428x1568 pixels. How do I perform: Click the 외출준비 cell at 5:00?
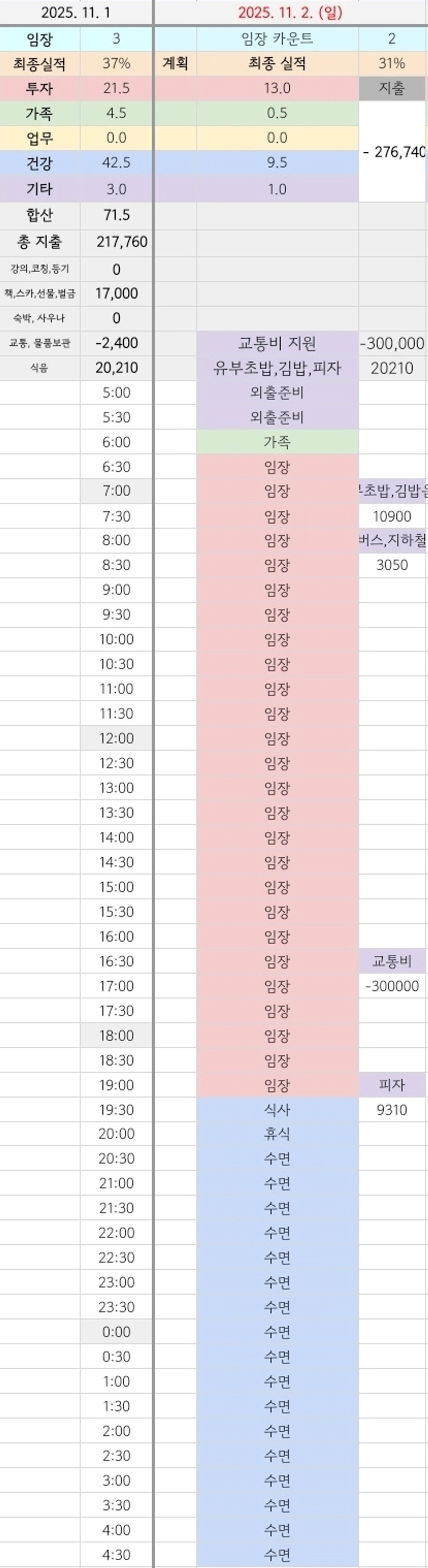coord(277,393)
